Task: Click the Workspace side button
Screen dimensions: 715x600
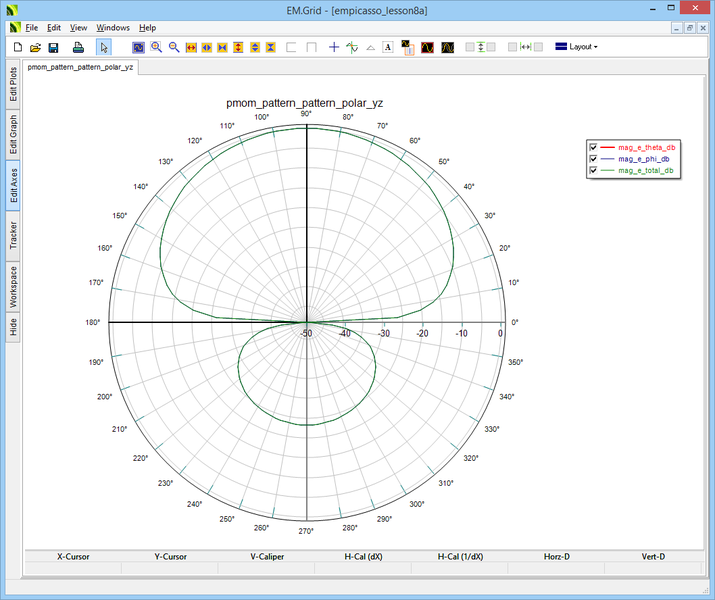Action: click(x=13, y=287)
